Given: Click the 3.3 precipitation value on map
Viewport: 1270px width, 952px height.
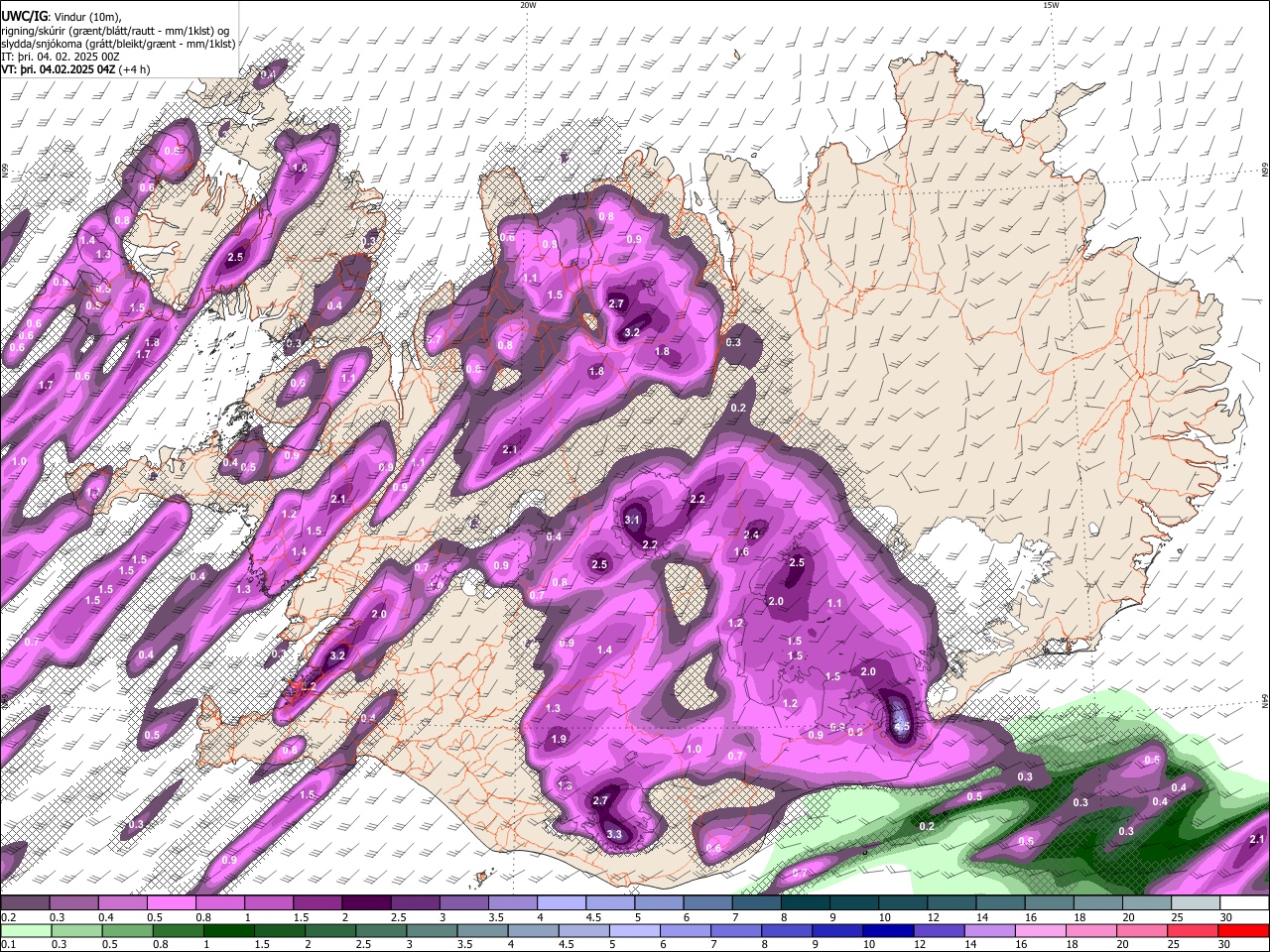Looking at the screenshot, I should point(614,834).
